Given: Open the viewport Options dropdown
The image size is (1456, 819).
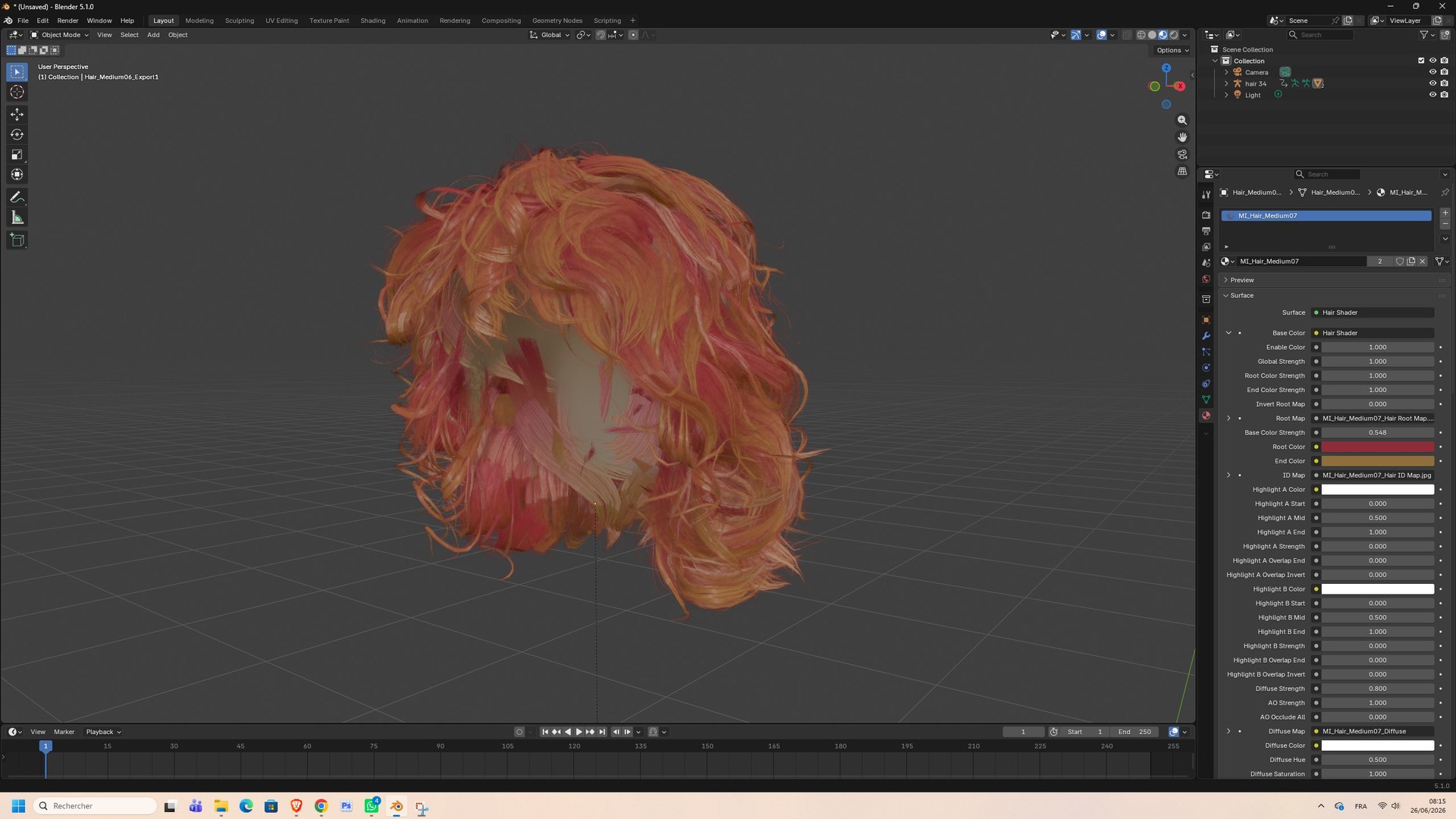Looking at the screenshot, I should [1172, 51].
